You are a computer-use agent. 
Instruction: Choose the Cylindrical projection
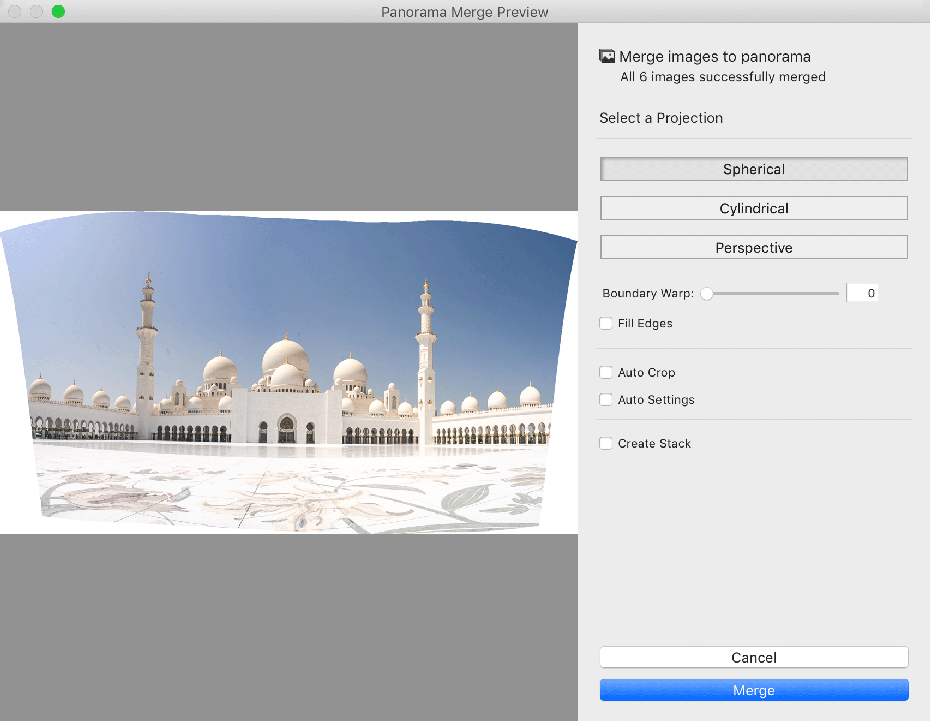(753, 207)
